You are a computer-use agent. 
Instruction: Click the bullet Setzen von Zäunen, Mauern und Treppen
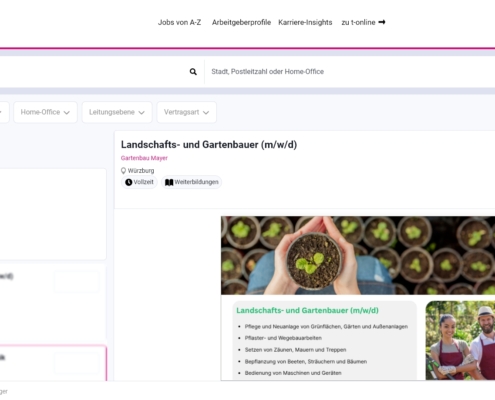295,350
